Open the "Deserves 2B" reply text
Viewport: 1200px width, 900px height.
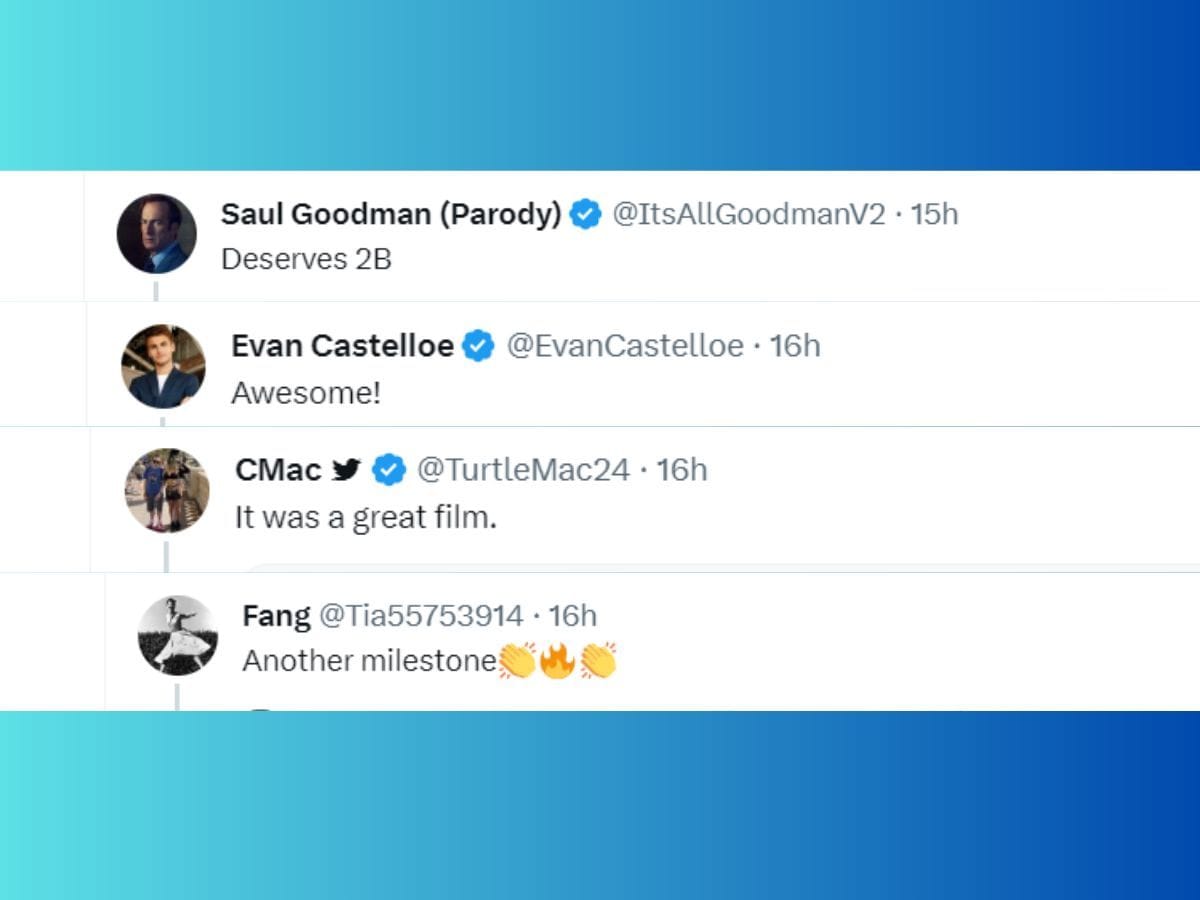[306, 259]
